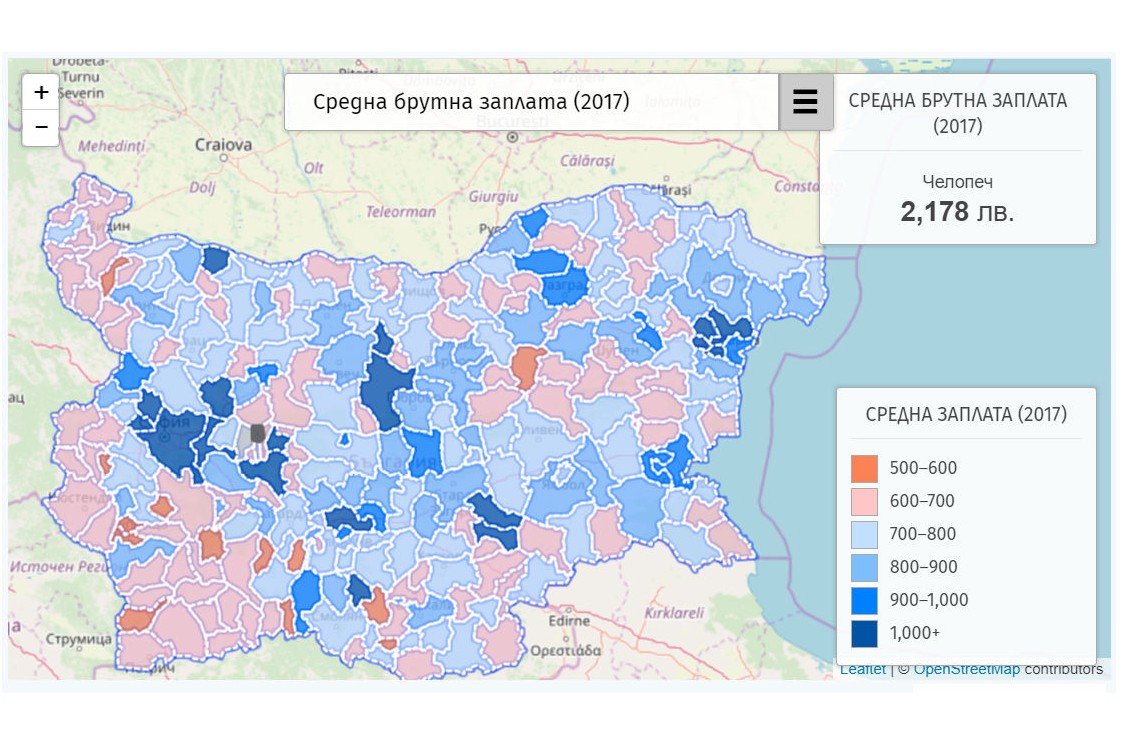1122x730 pixels.
Task: Click the 800–900 light blue legend swatch
Action: coord(864,568)
